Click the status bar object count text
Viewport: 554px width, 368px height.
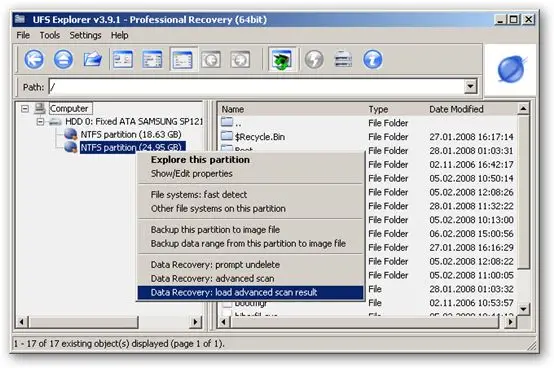(119, 343)
